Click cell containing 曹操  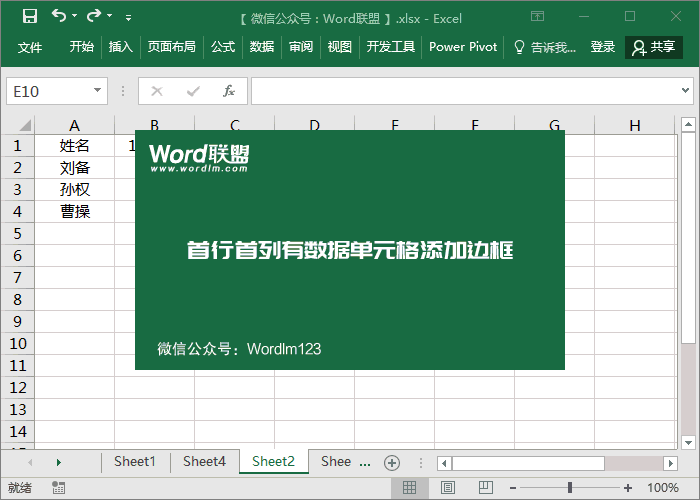(75, 211)
